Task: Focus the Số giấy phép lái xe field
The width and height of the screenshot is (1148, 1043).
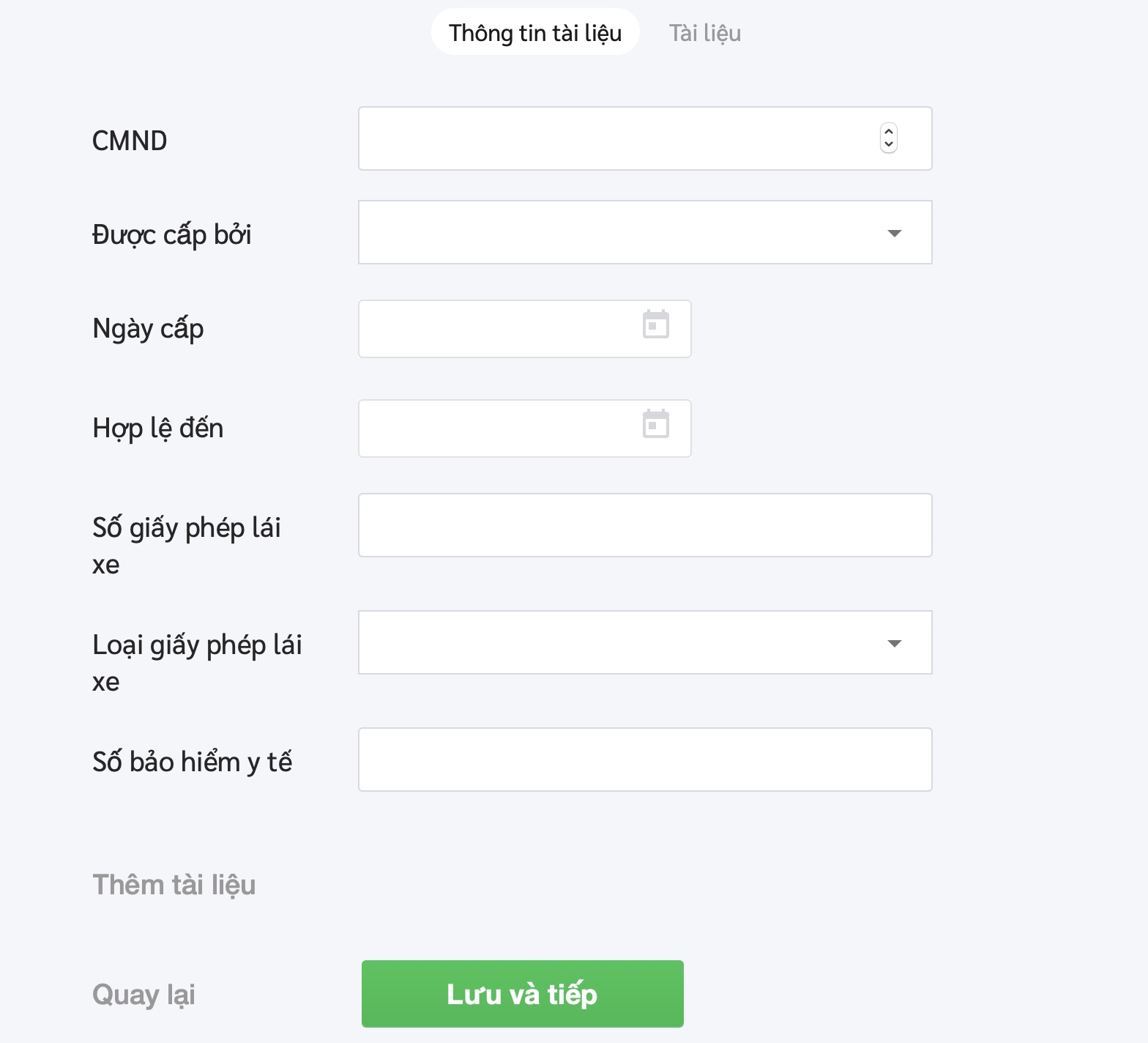Action: pos(644,525)
